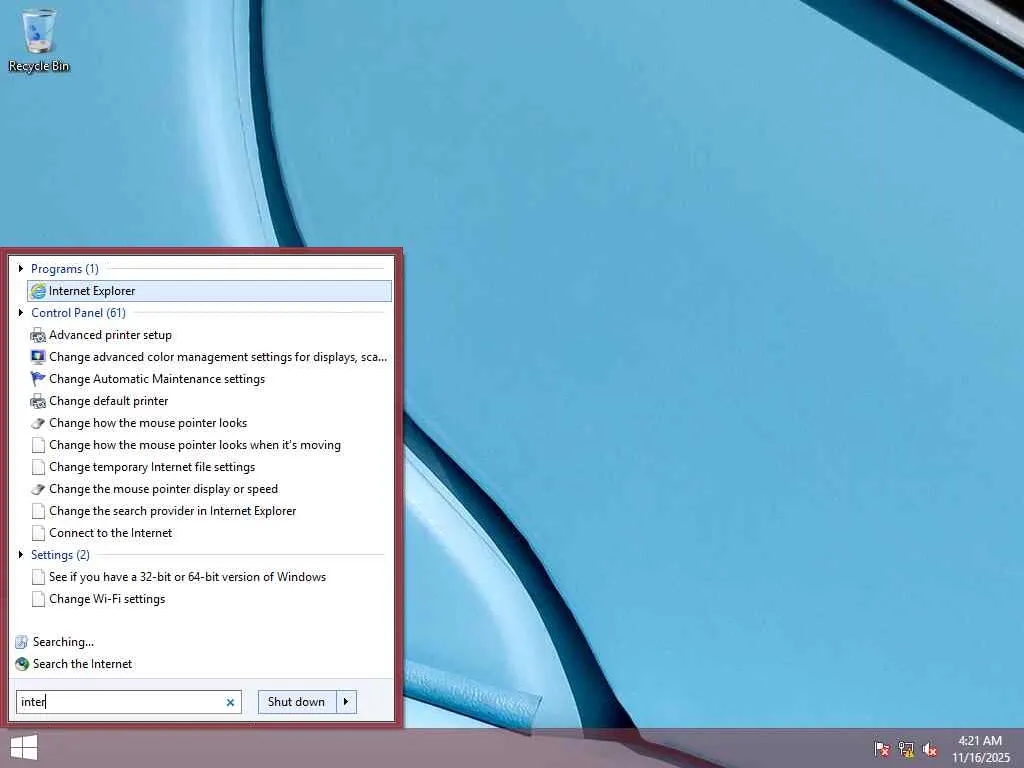
Task: Click the Advanced printer setup icon
Action: point(38,335)
